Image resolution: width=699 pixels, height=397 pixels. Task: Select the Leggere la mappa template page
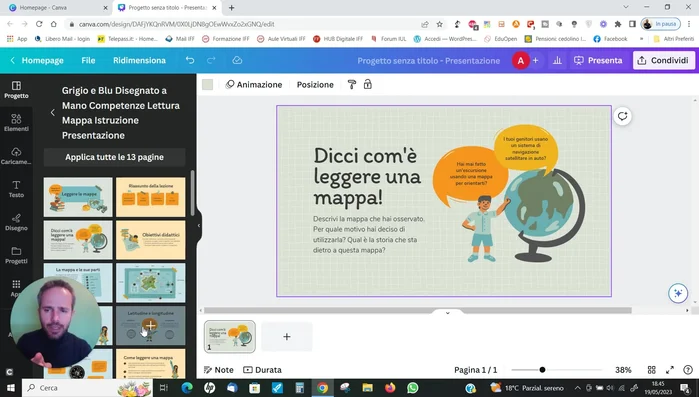78,197
